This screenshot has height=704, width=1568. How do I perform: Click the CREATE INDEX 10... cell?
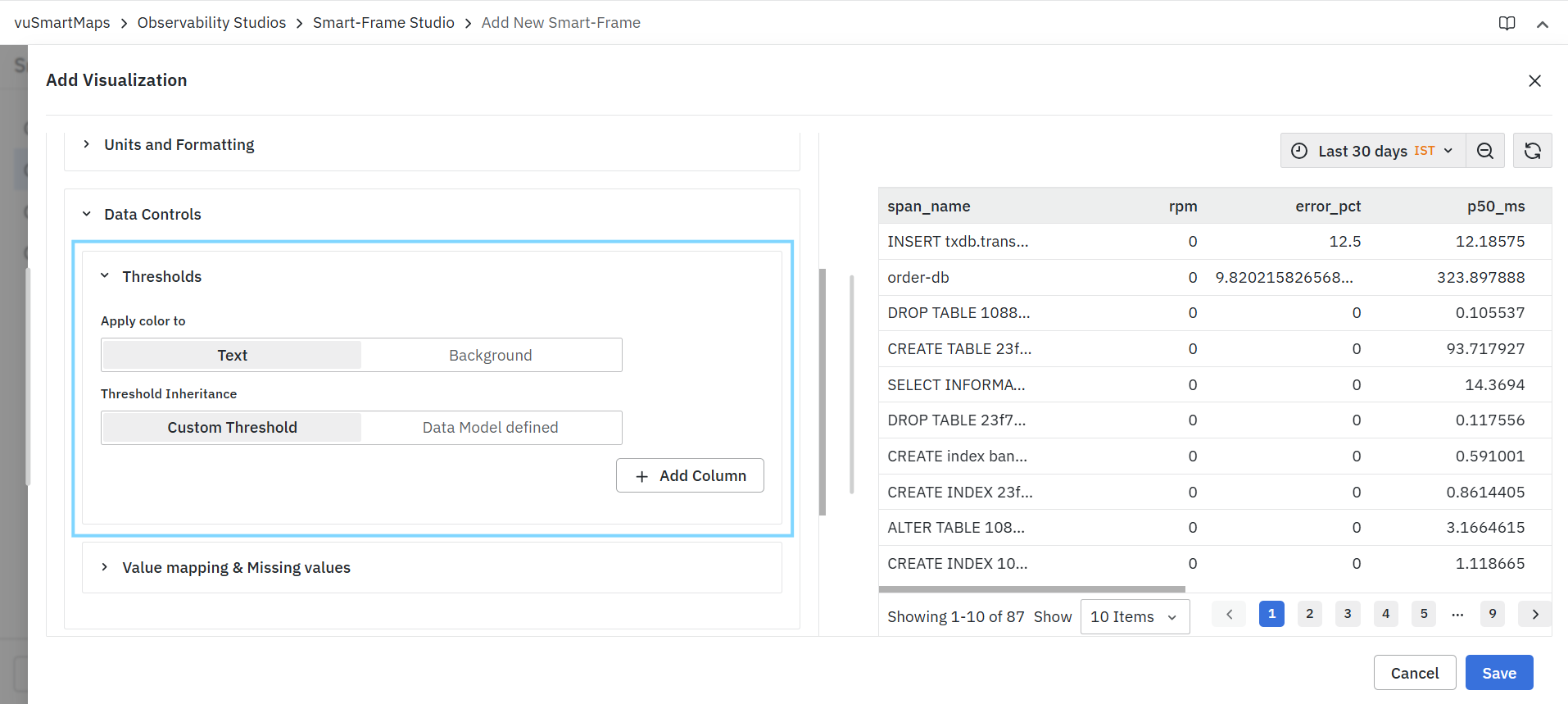(957, 564)
